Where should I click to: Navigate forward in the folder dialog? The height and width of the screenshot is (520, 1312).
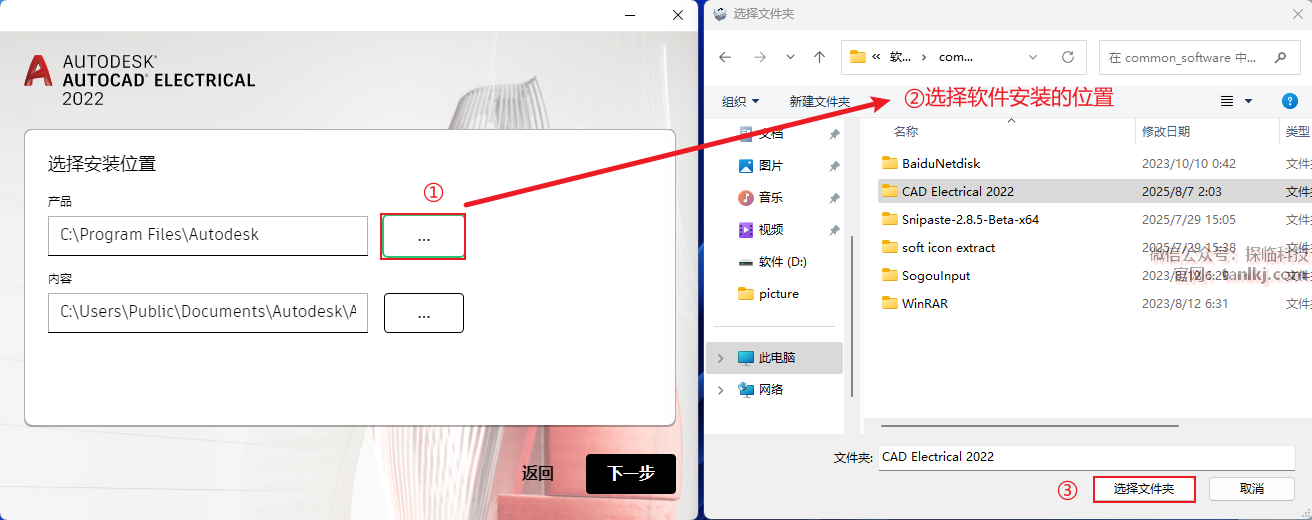759,57
